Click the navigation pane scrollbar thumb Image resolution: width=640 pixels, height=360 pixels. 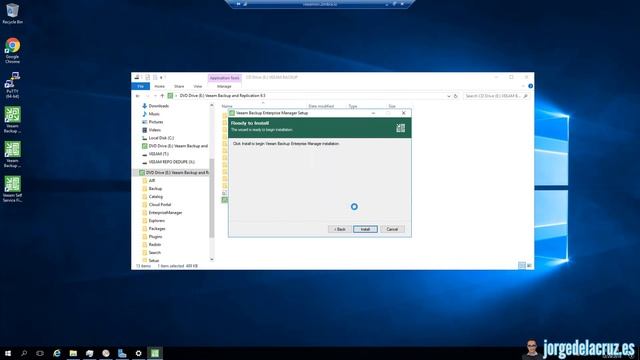coord(211,198)
